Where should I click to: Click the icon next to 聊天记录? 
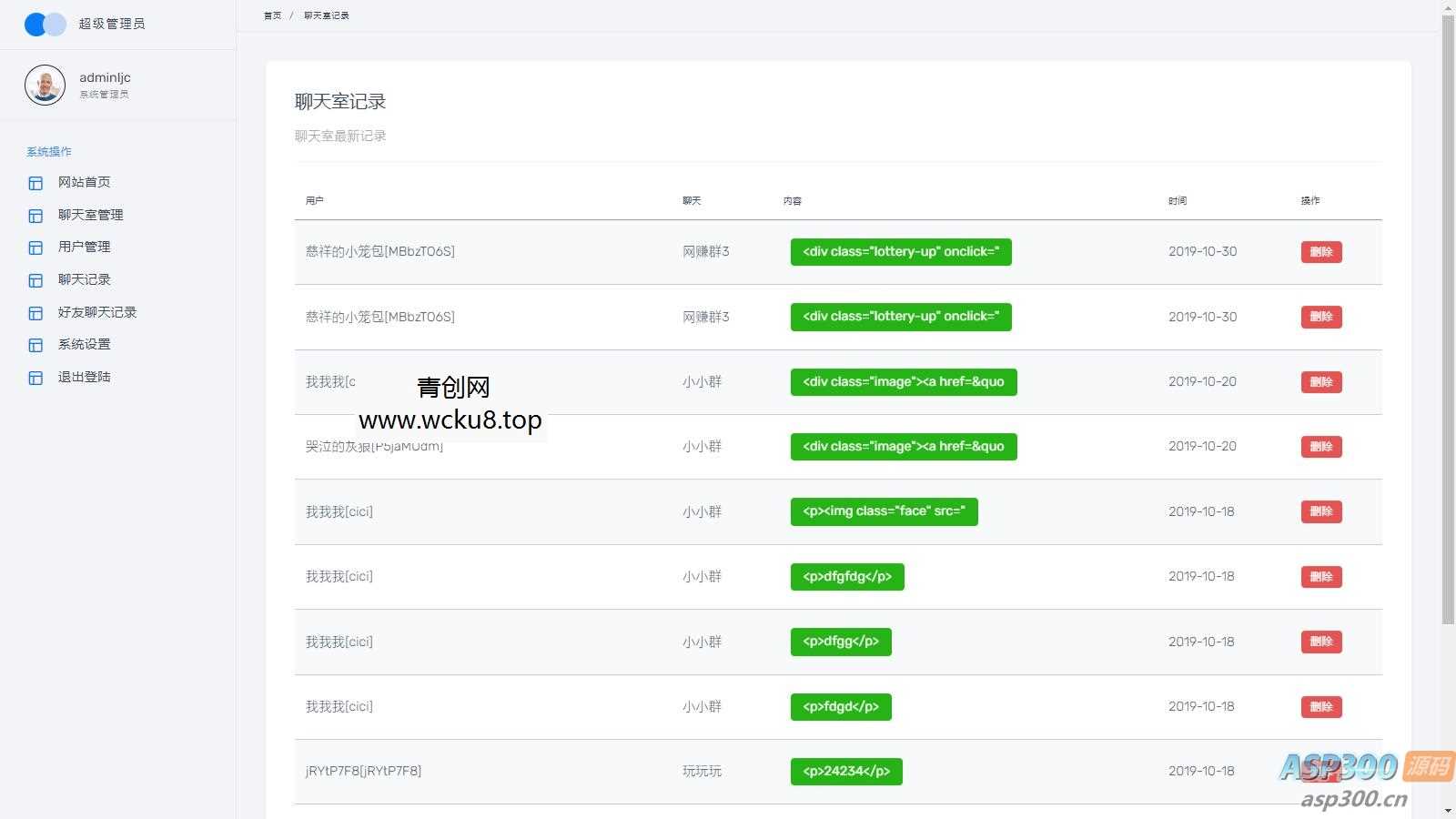pyautogui.click(x=35, y=280)
